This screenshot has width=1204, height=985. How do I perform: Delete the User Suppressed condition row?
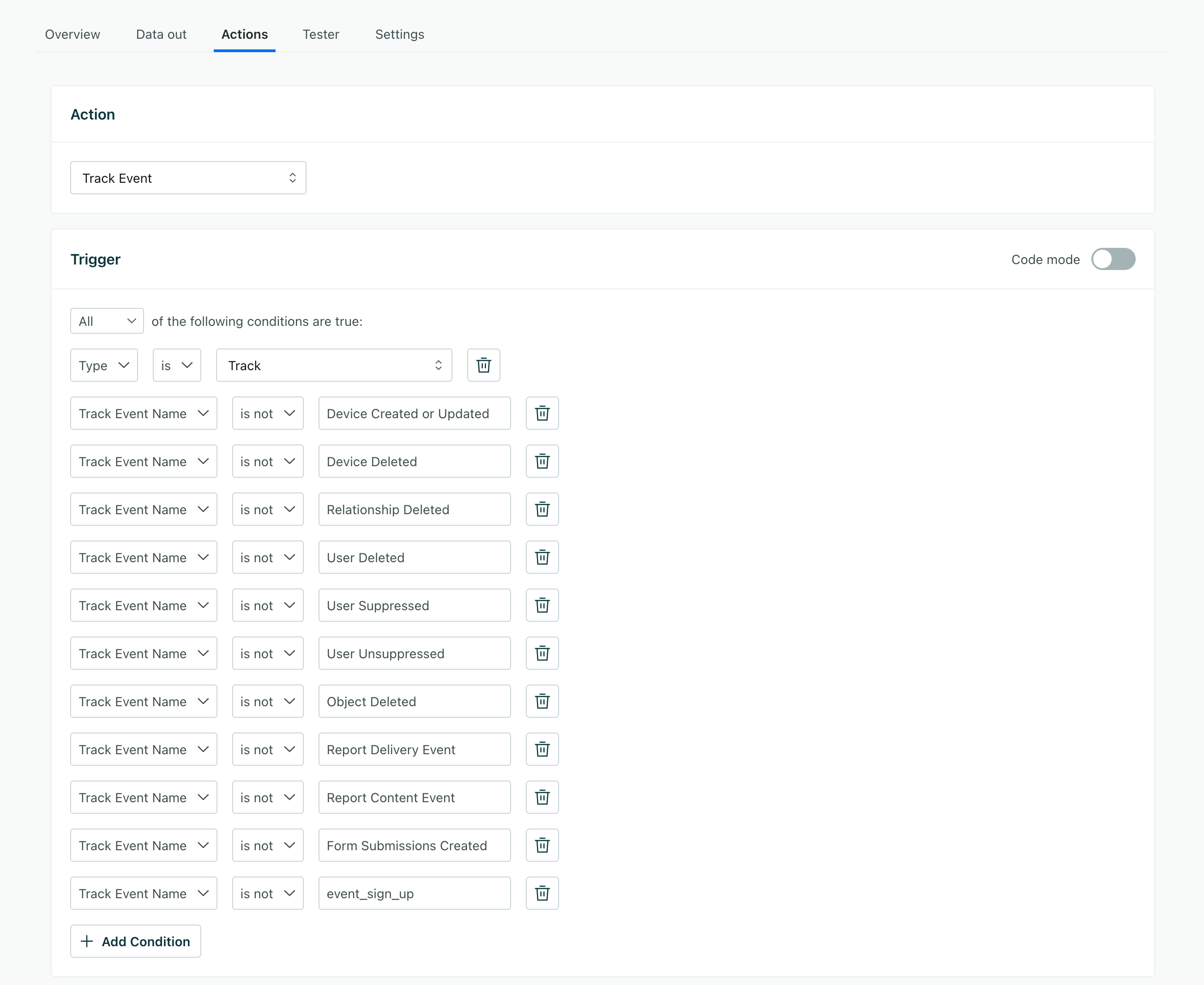tap(542, 606)
